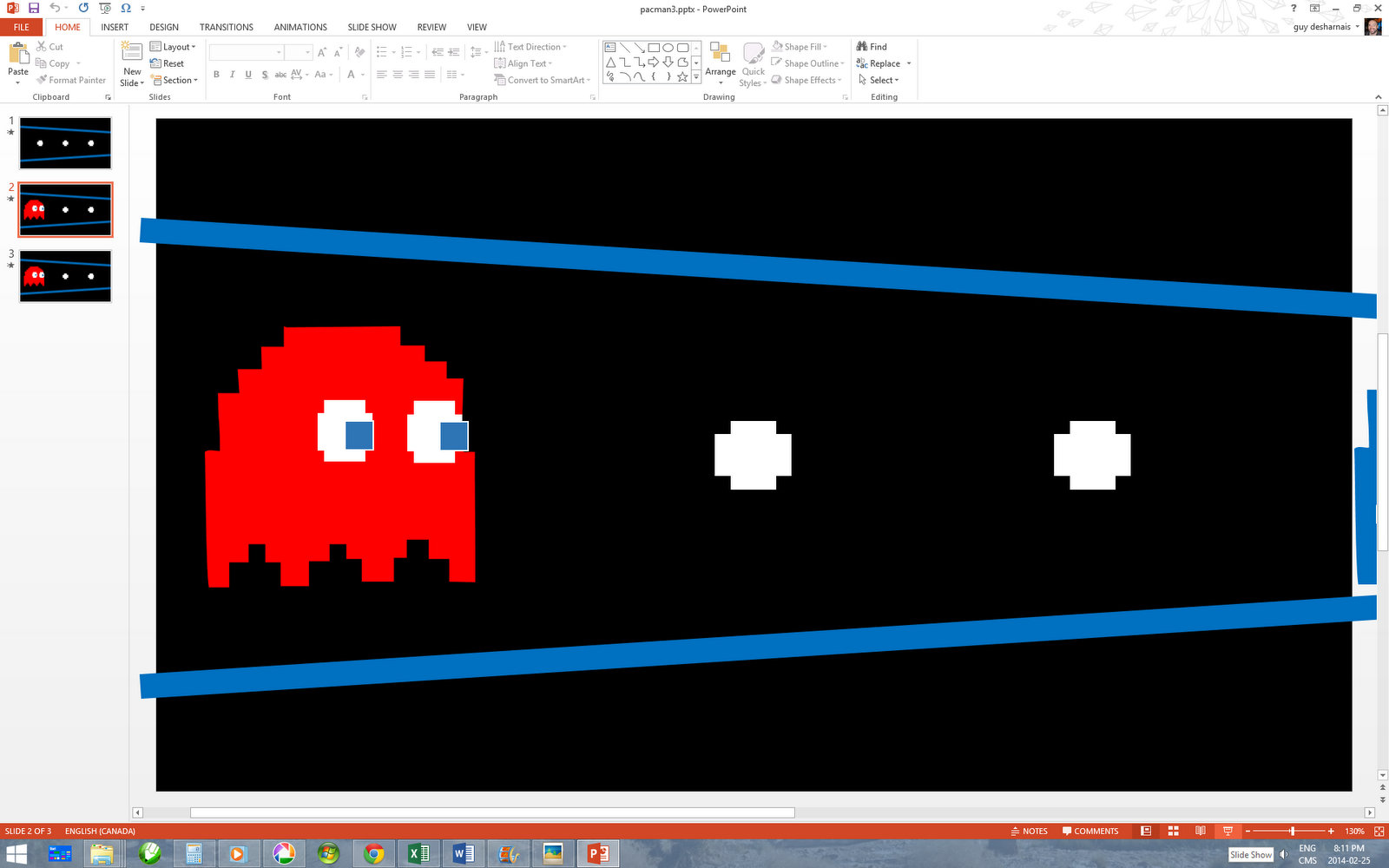Screen dimensions: 1389x868
Task: Switch to the INSERT tab
Action: (115, 27)
